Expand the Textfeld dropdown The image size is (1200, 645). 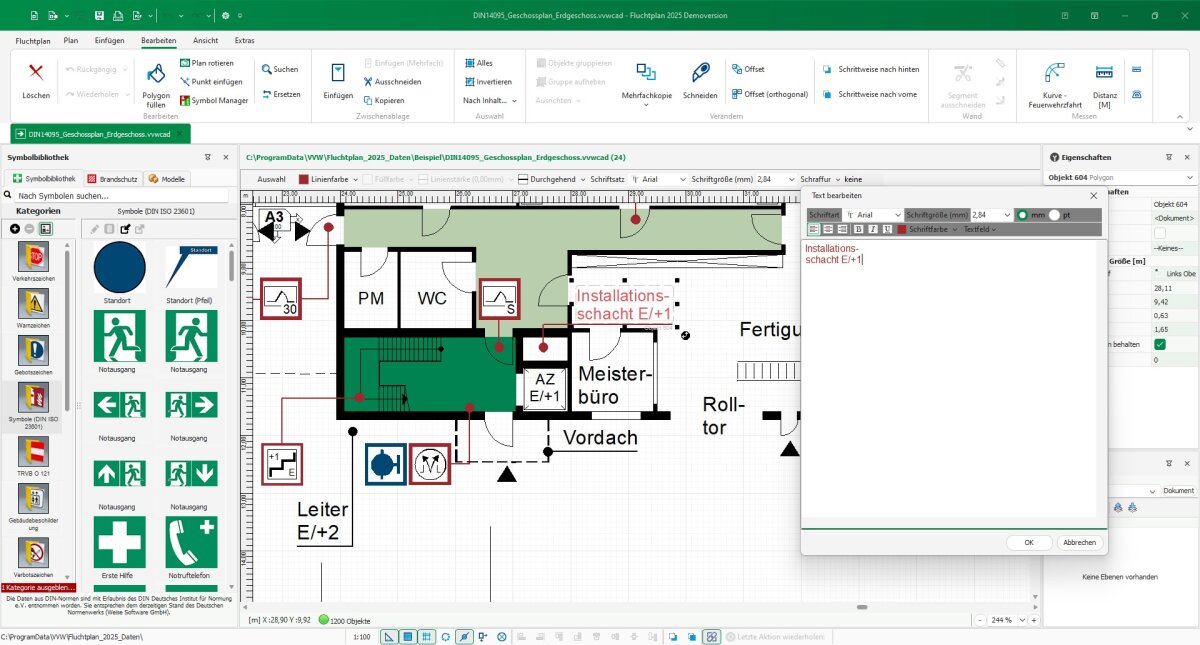point(980,229)
